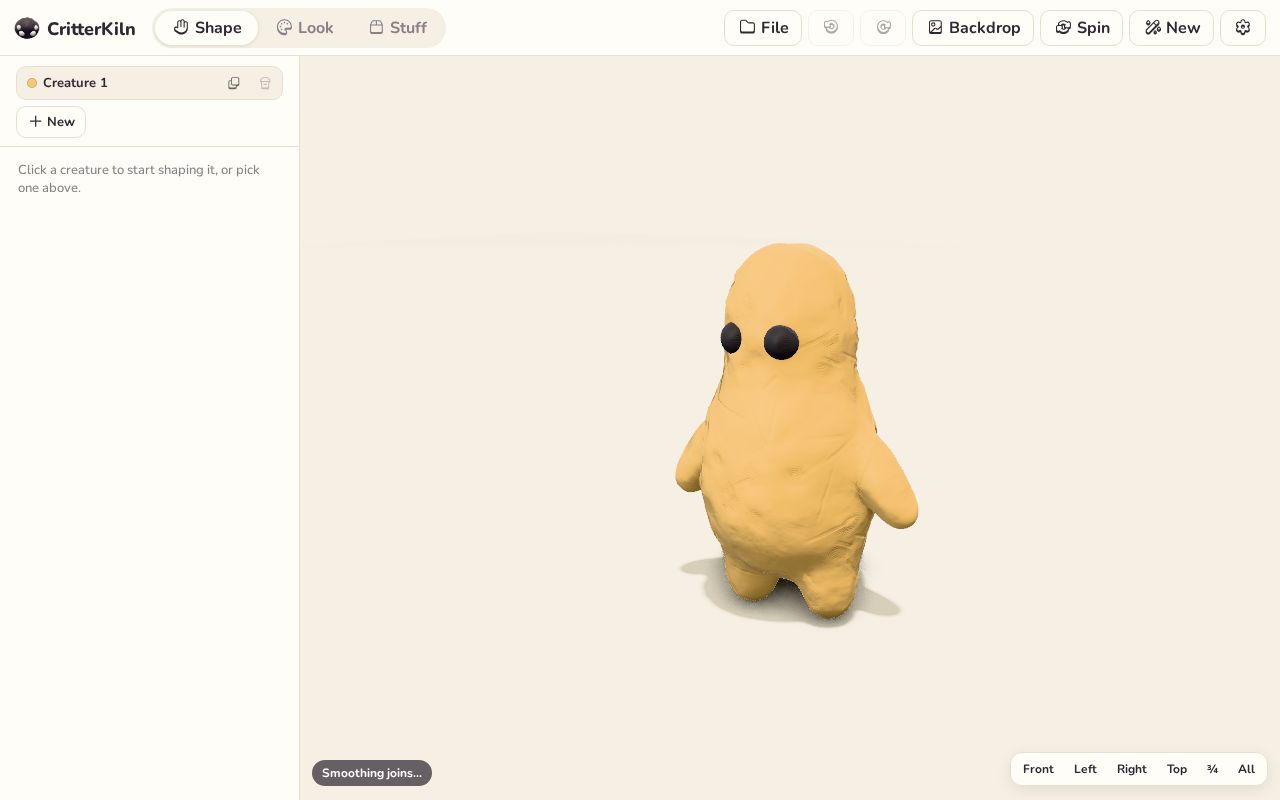Viewport: 1280px width, 800px height.
Task: Open settings with the gear icon
Action: pos(1243,28)
